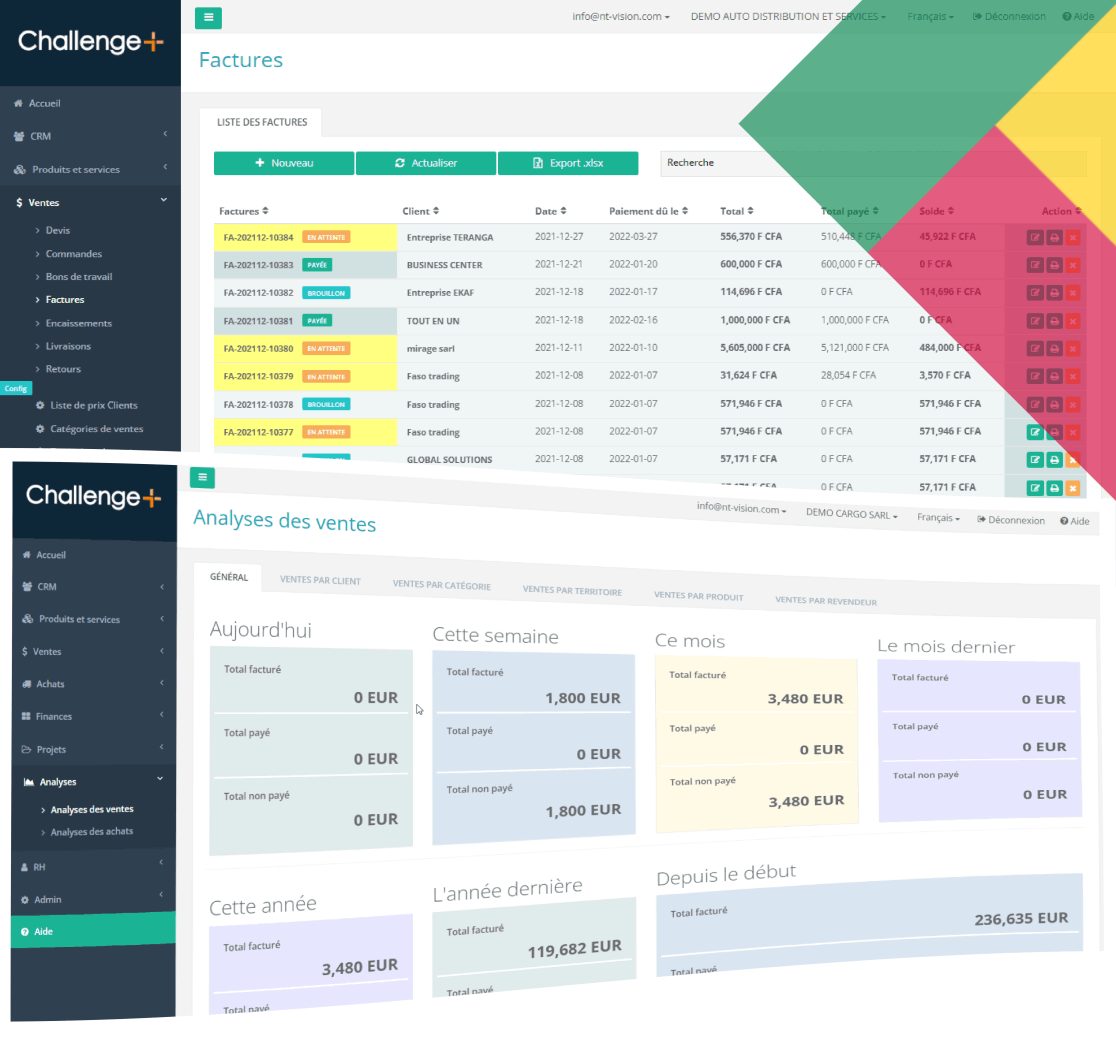Open the Français language dropdown in Analyses window

tap(938, 517)
